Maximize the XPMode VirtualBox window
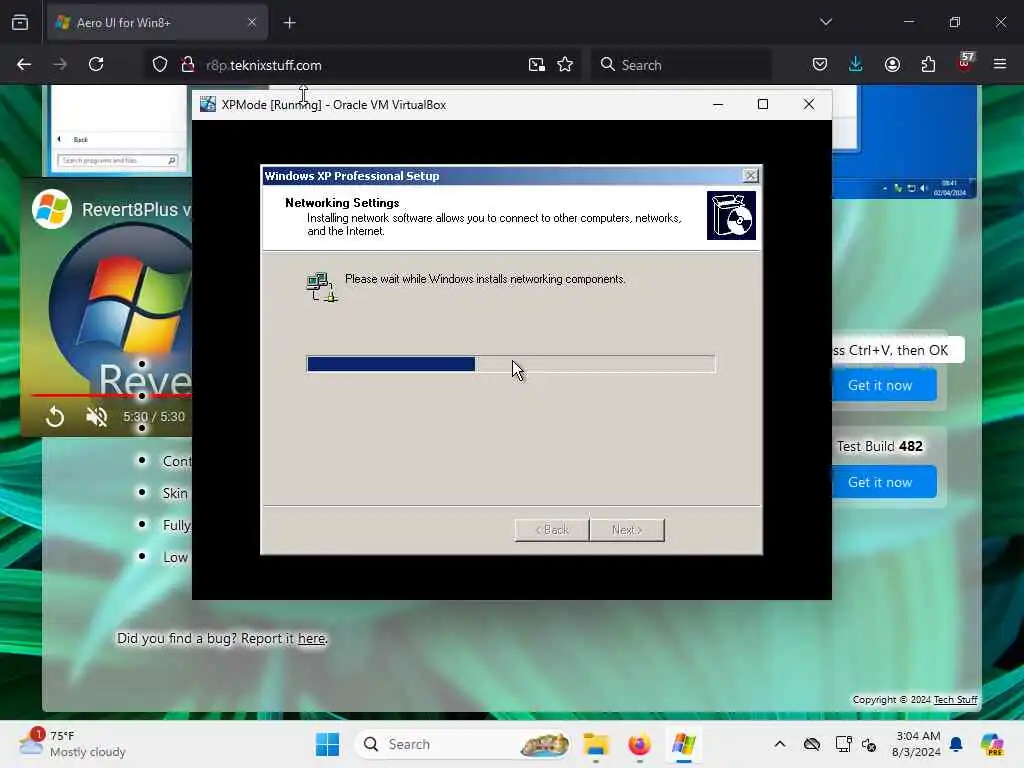The height and width of the screenshot is (768, 1024). pyautogui.click(x=763, y=104)
